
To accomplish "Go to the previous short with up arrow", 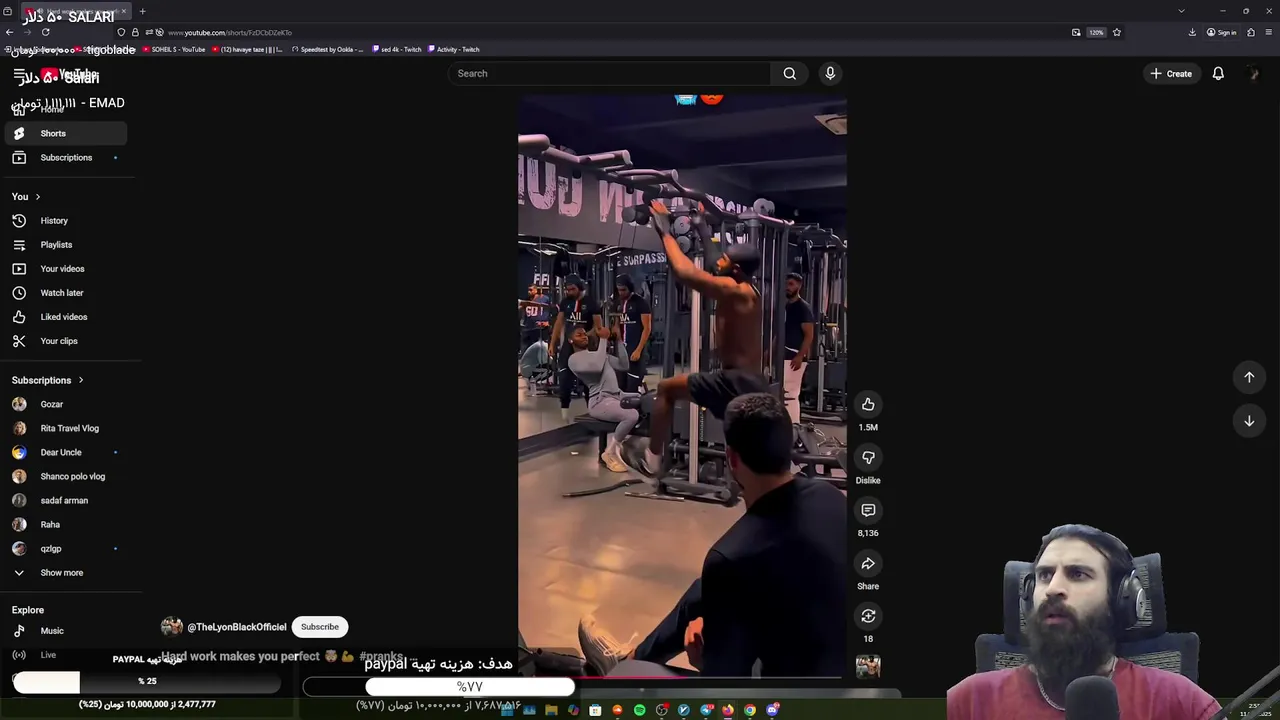I will tap(1249, 377).
